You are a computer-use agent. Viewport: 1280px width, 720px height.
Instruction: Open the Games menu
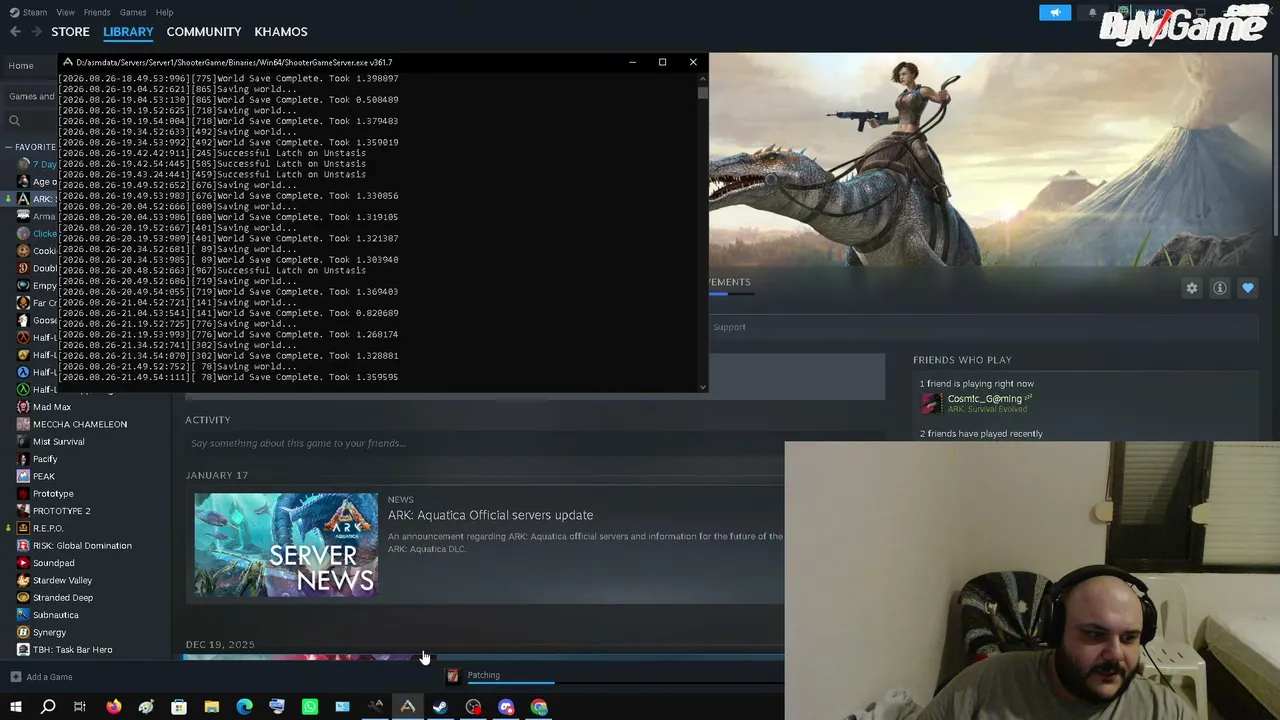(133, 12)
